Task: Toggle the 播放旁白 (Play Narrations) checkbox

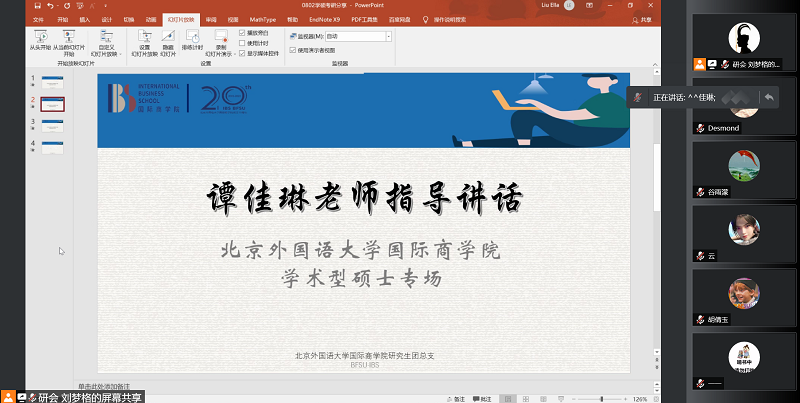Action: click(x=242, y=34)
